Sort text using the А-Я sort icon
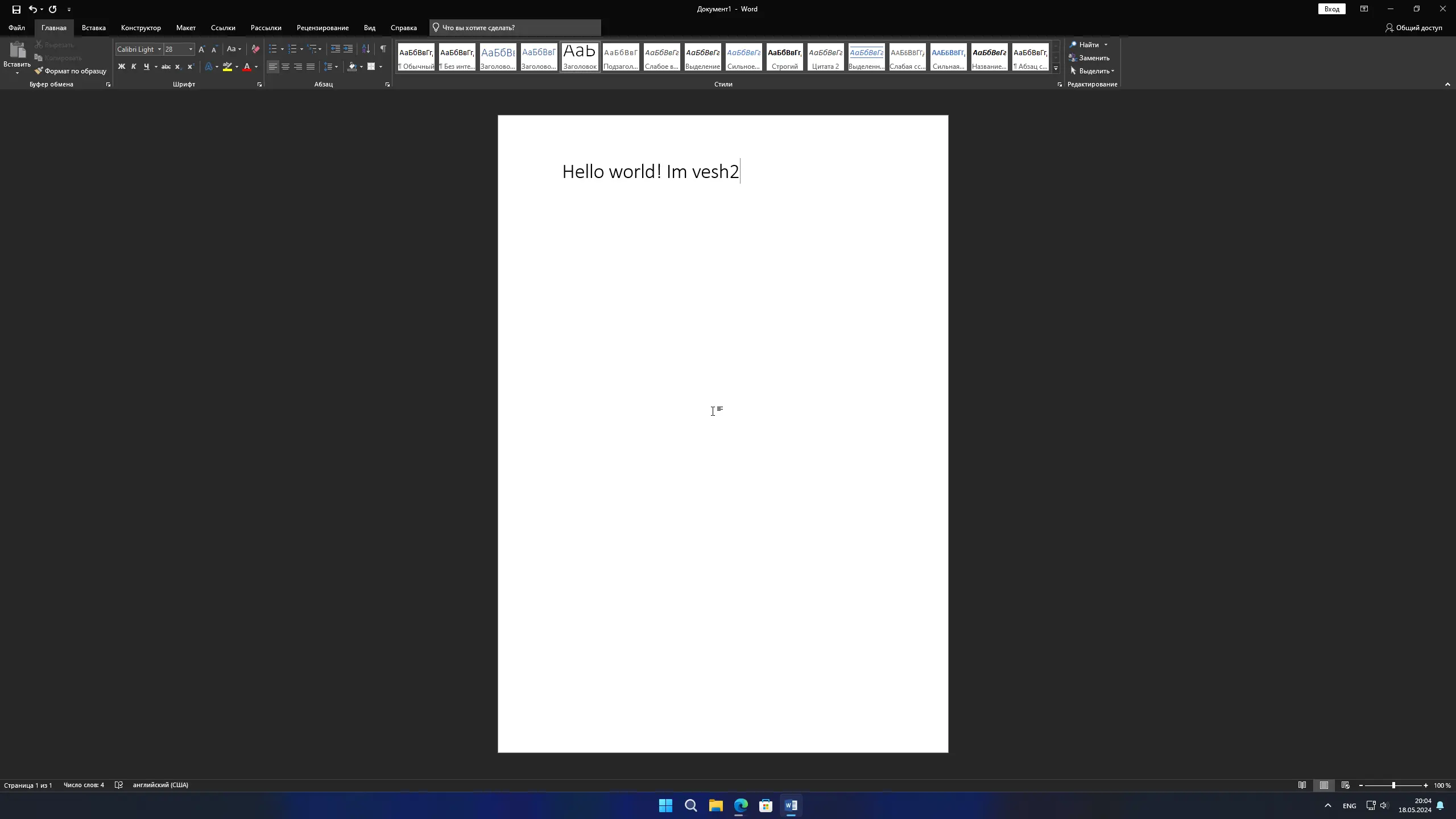Image resolution: width=1456 pixels, height=819 pixels. (366, 49)
